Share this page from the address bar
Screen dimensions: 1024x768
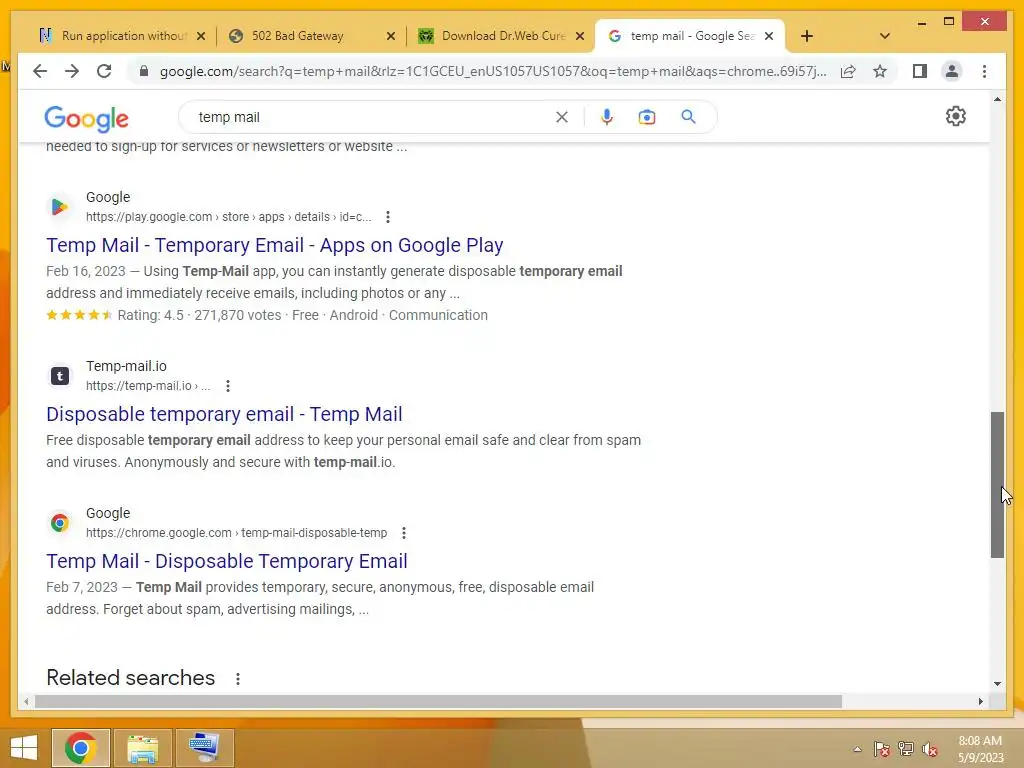[848, 71]
